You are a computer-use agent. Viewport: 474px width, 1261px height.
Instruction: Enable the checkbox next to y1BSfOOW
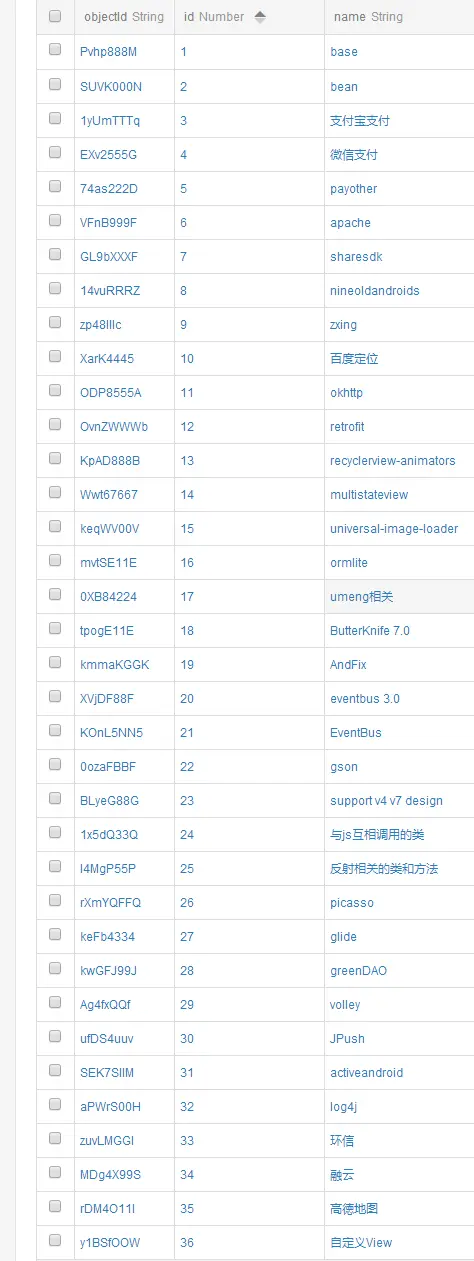coord(55,1241)
